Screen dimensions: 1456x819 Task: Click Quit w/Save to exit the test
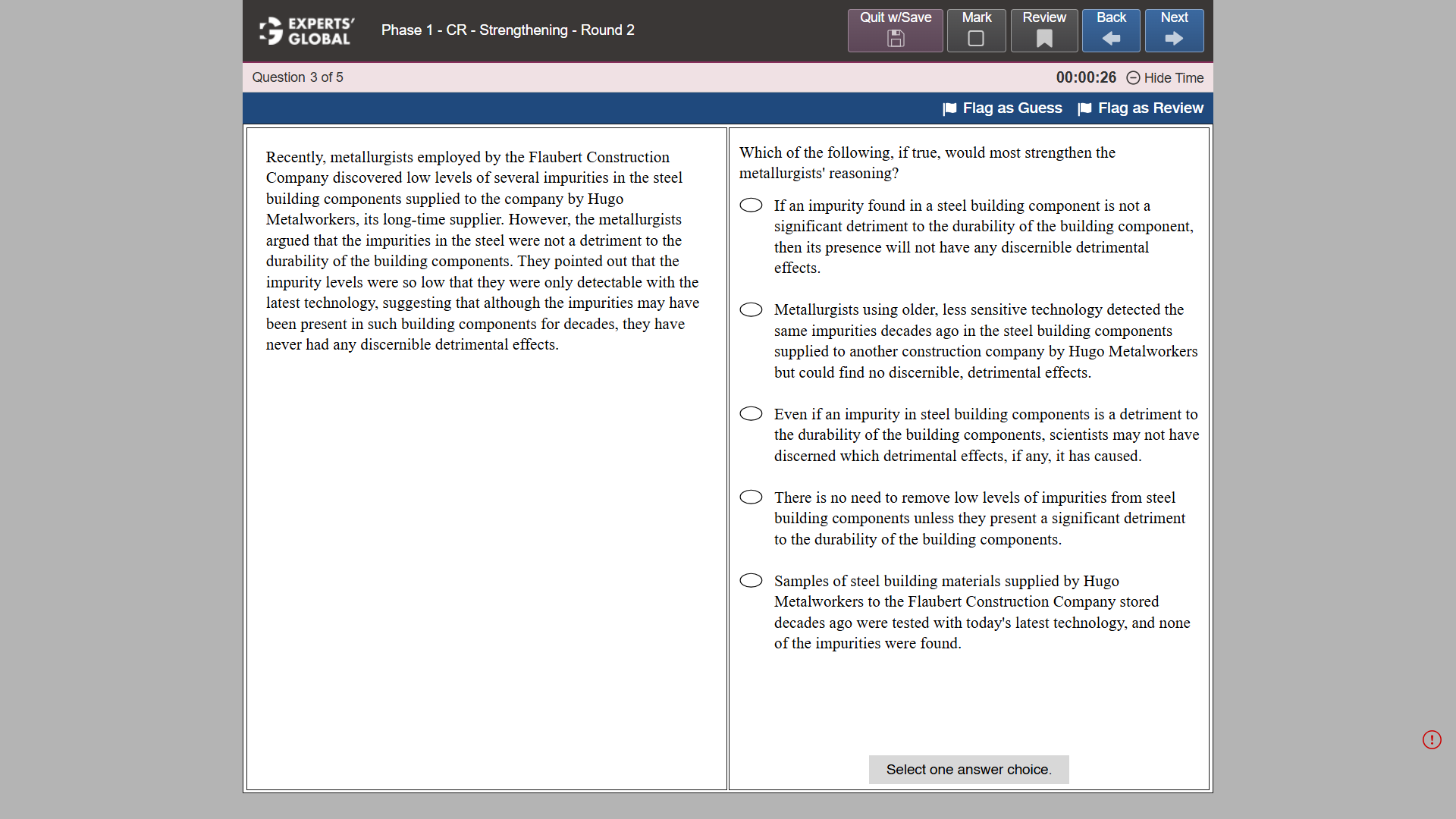coord(895,30)
